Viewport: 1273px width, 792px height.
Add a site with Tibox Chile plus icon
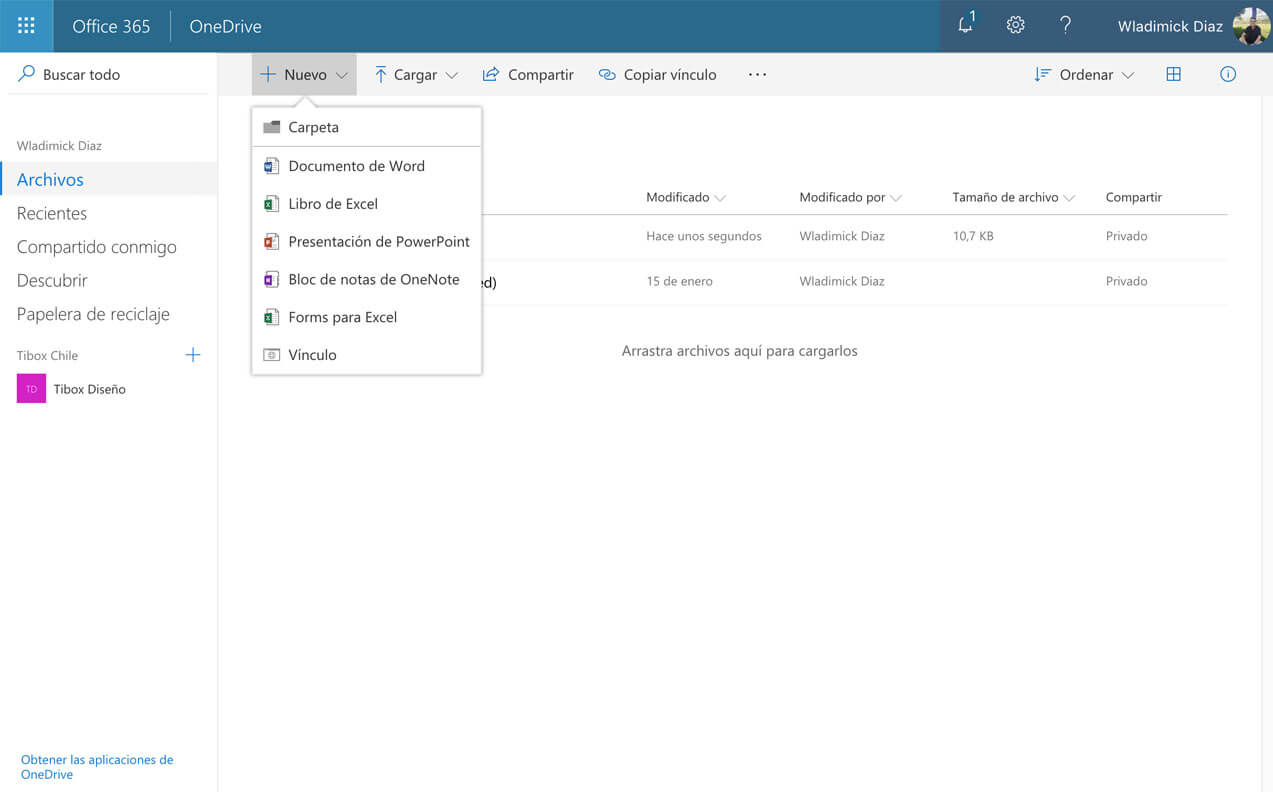(193, 355)
